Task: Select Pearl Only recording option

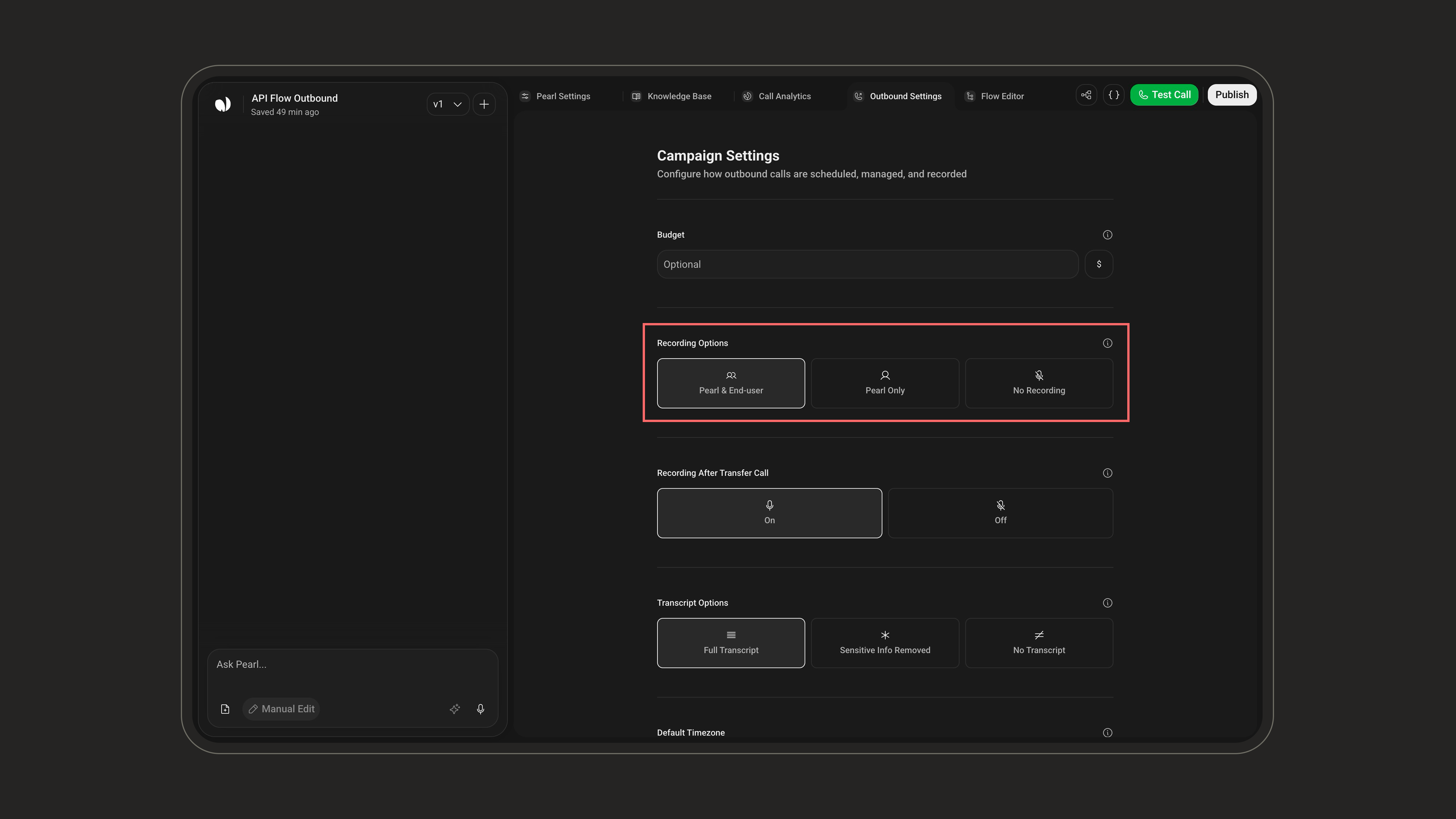Action: (885, 383)
